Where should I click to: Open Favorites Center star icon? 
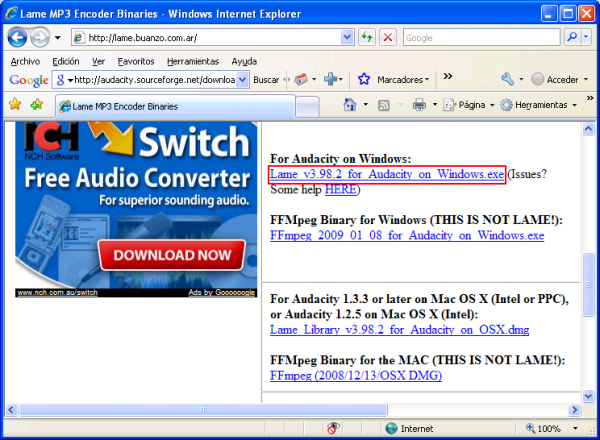pyautogui.click(x=15, y=104)
